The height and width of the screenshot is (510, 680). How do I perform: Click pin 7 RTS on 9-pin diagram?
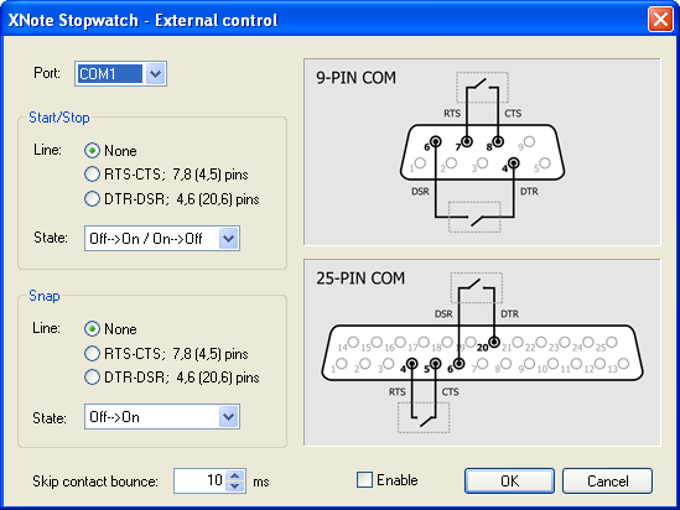point(467,141)
